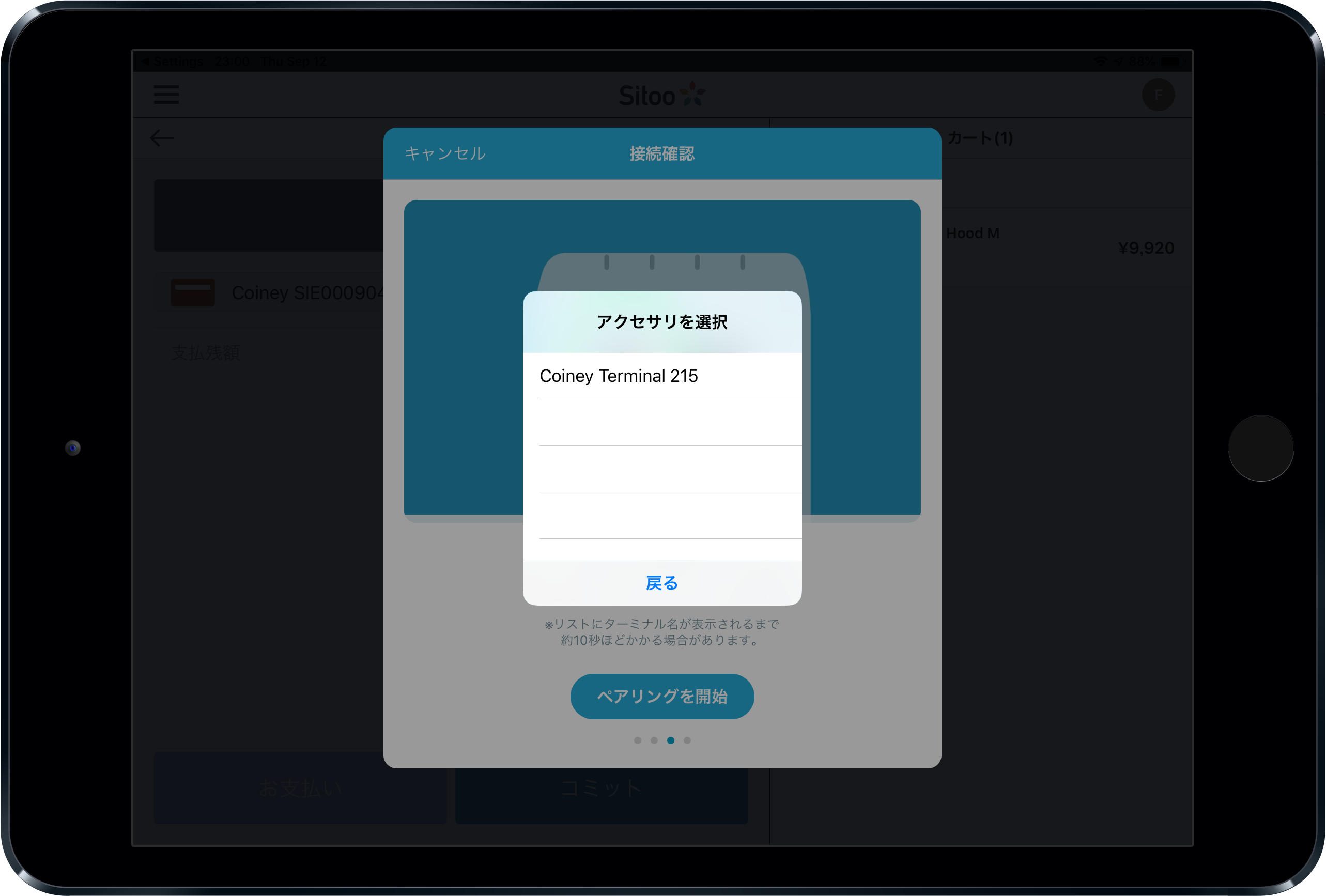Tap キャンセル in the connection dialog header

pos(445,153)
